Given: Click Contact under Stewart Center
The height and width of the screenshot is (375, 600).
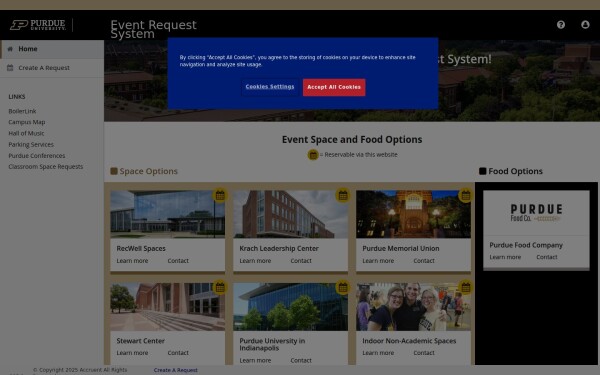Looking at the screenshot, I should pos(178,353).
